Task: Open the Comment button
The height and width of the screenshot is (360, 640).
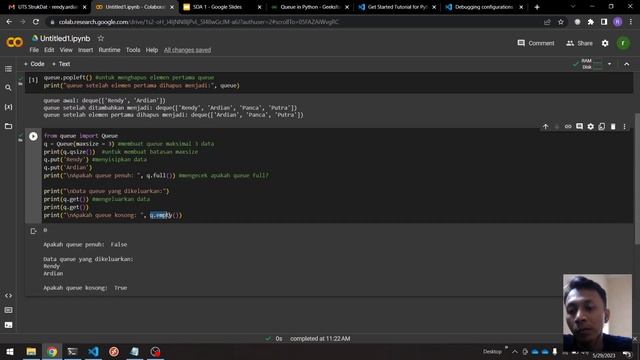Action: (536, 43)
